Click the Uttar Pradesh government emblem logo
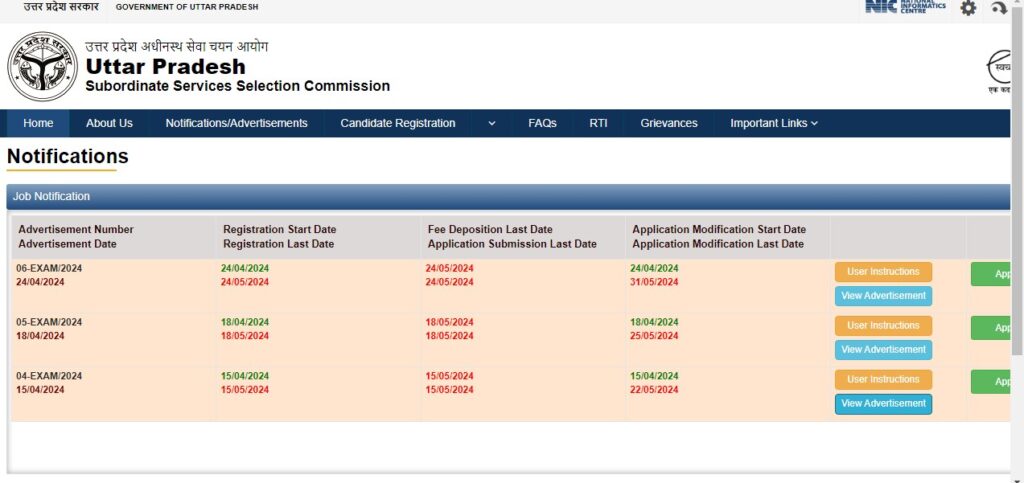Screen dimensions: 1024x483 [x=42, y=67]
